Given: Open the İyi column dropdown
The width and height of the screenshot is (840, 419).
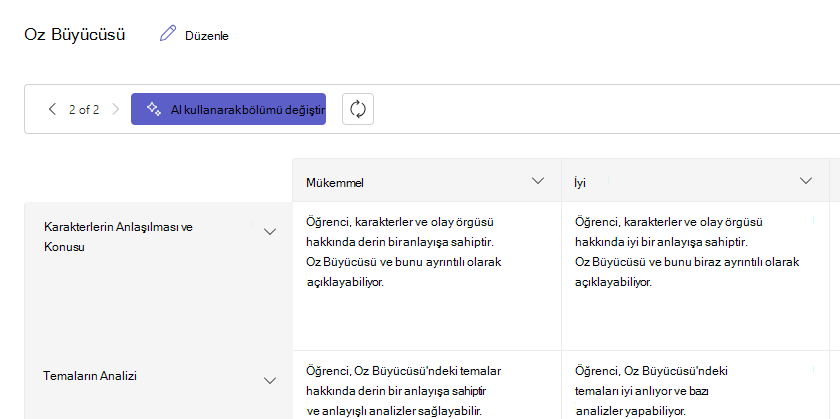Looking at the screenshot, I should point(806,181).
